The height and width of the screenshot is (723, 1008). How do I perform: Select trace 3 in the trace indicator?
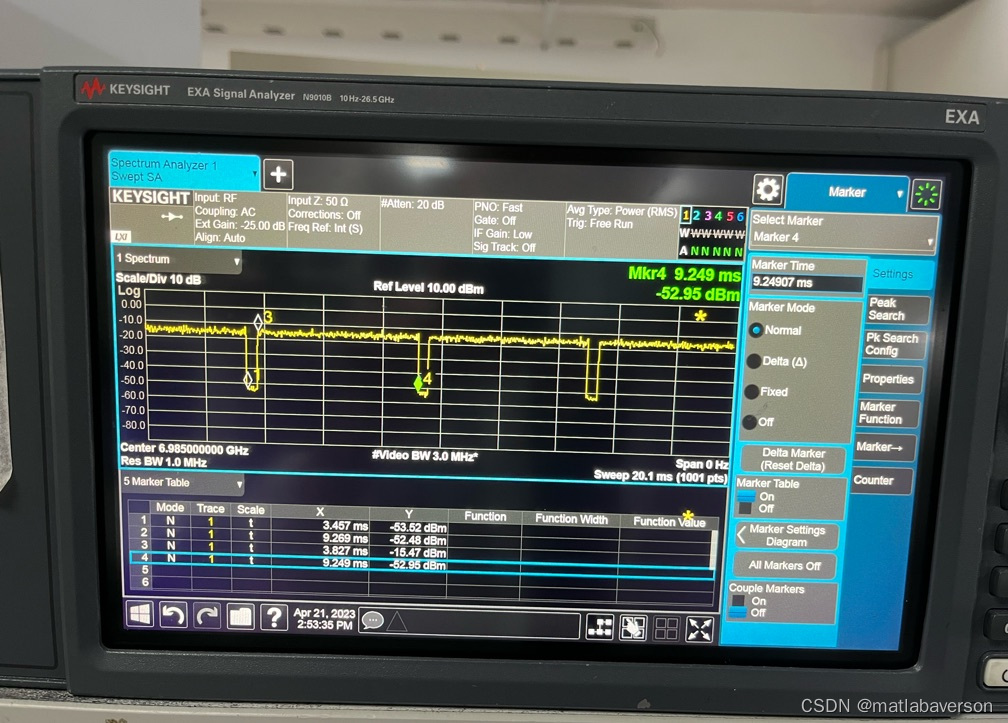coord(707,216)
